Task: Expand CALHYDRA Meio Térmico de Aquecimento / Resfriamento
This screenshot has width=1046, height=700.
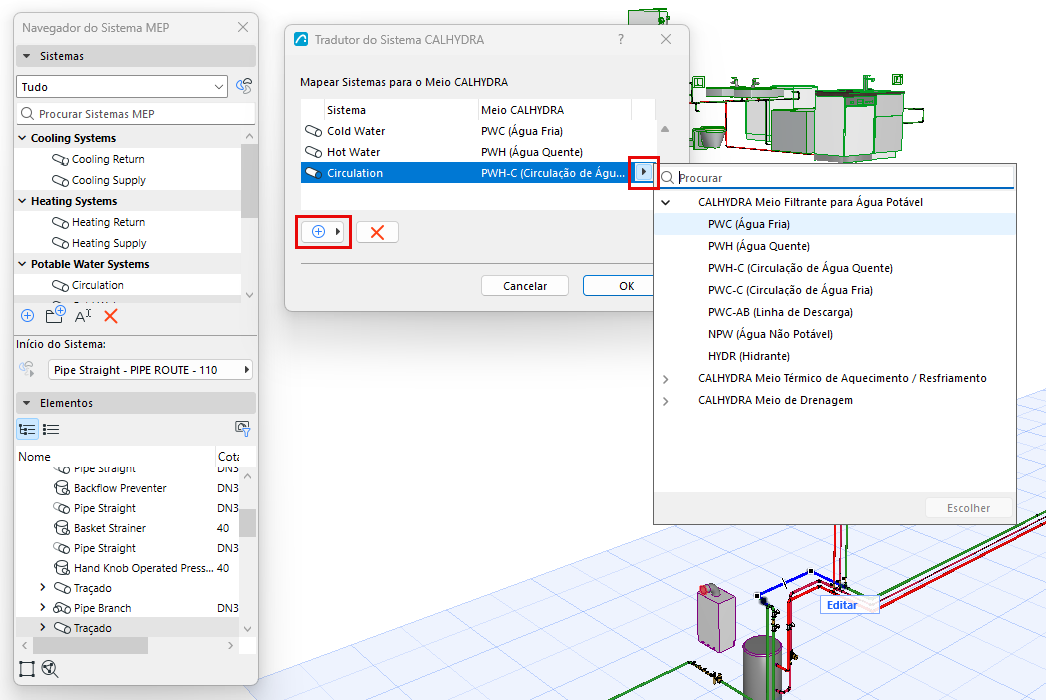Action: (x=666, y=379)
